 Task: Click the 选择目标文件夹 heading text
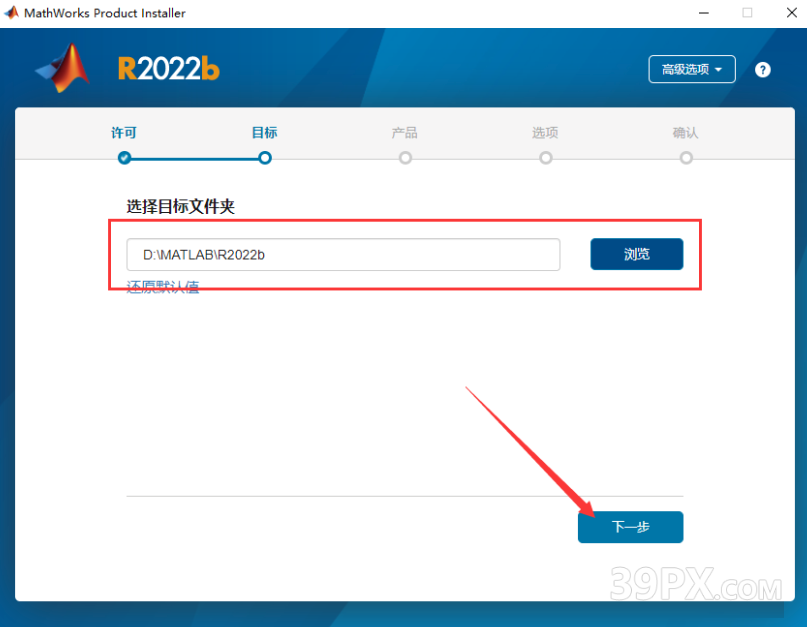(181, 206)
